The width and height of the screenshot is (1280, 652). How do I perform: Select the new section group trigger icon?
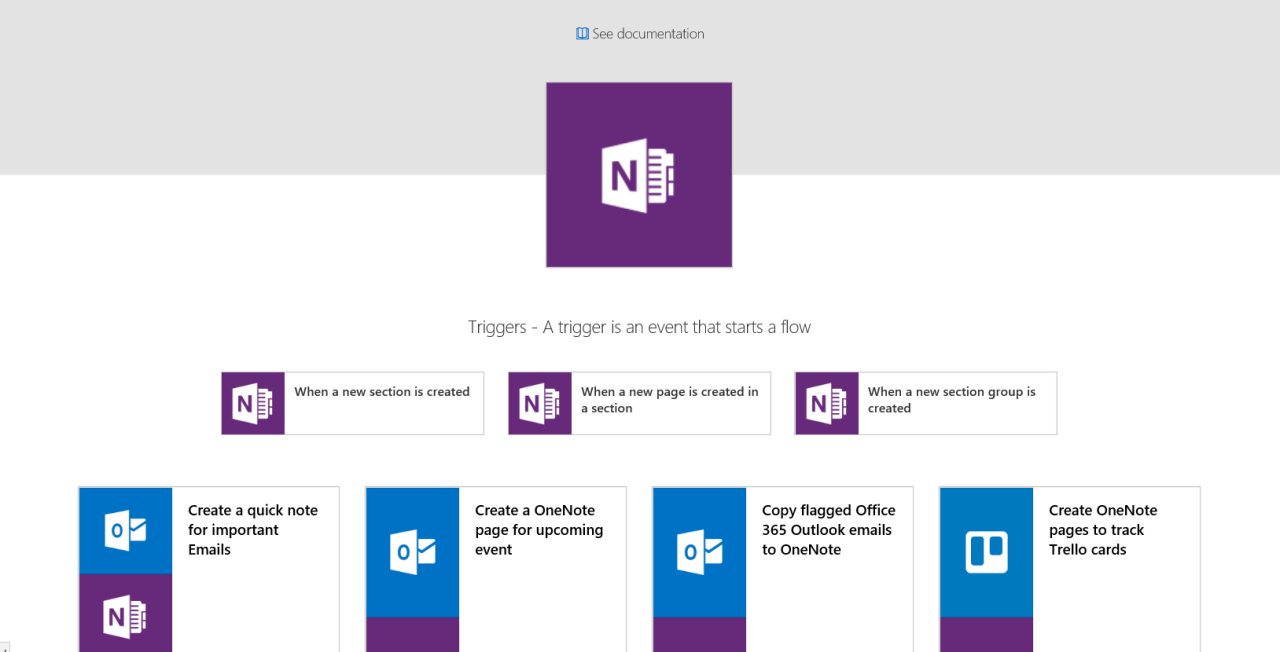click(827, 403)
